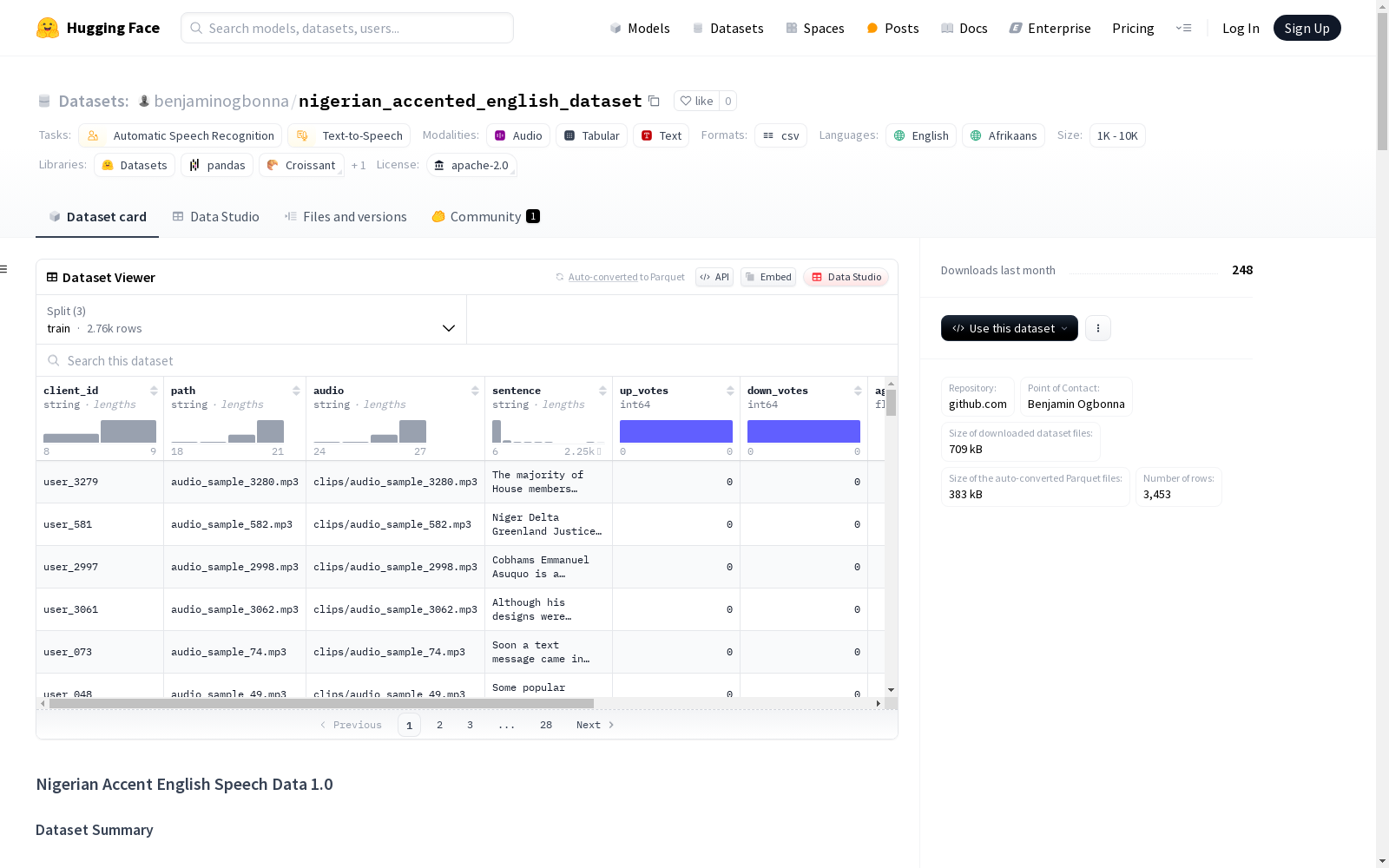Click the table vertical scrollbar thumb

[891, 403]
